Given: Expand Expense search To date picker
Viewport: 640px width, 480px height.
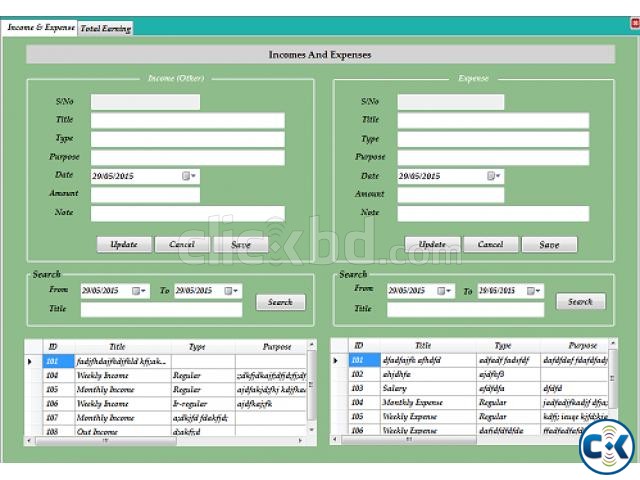Looking at the screenshot, I should 536,291.
